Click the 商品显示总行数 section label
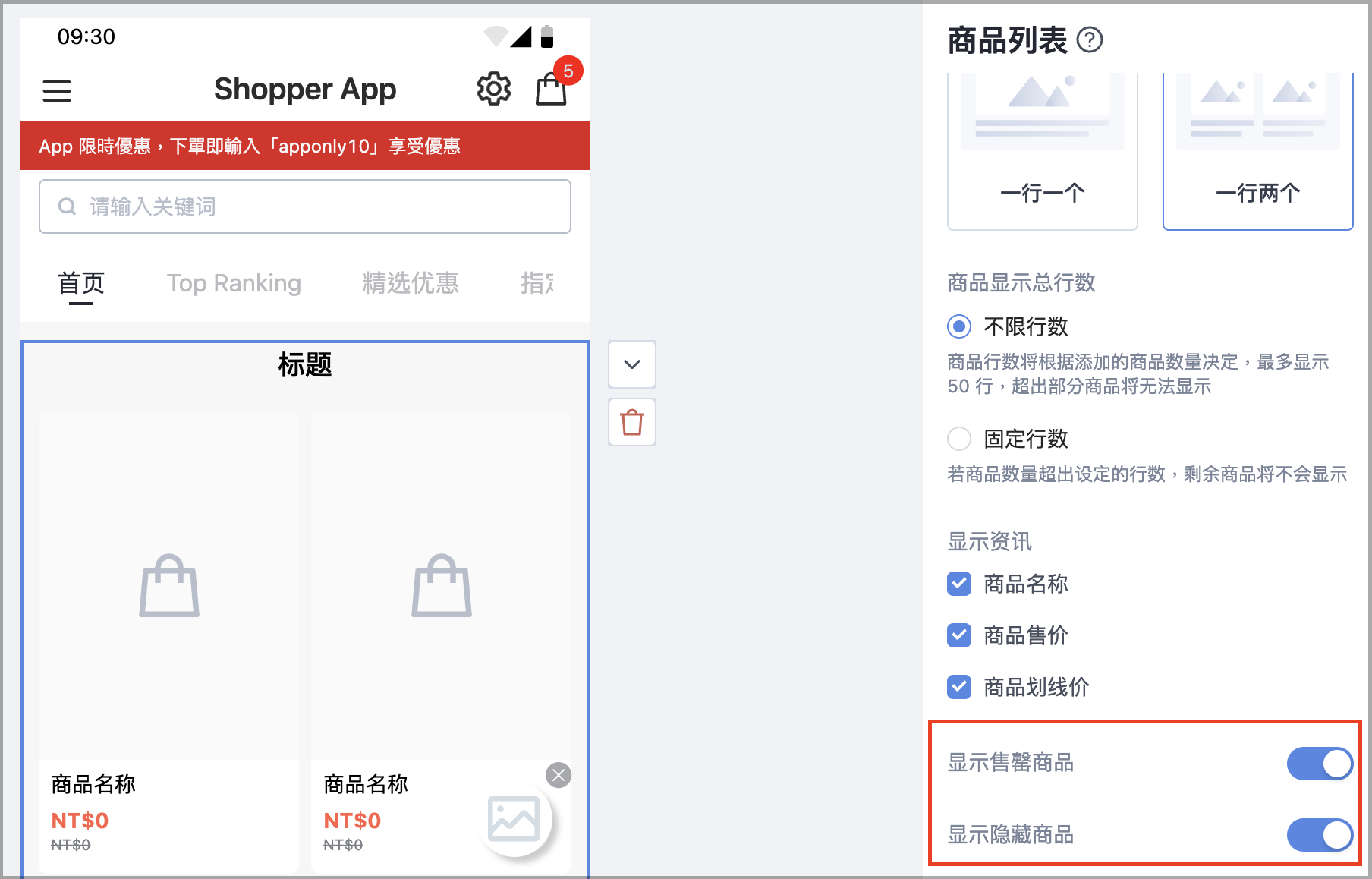This screenshot has width=1372, height=879. [1021, 283]
